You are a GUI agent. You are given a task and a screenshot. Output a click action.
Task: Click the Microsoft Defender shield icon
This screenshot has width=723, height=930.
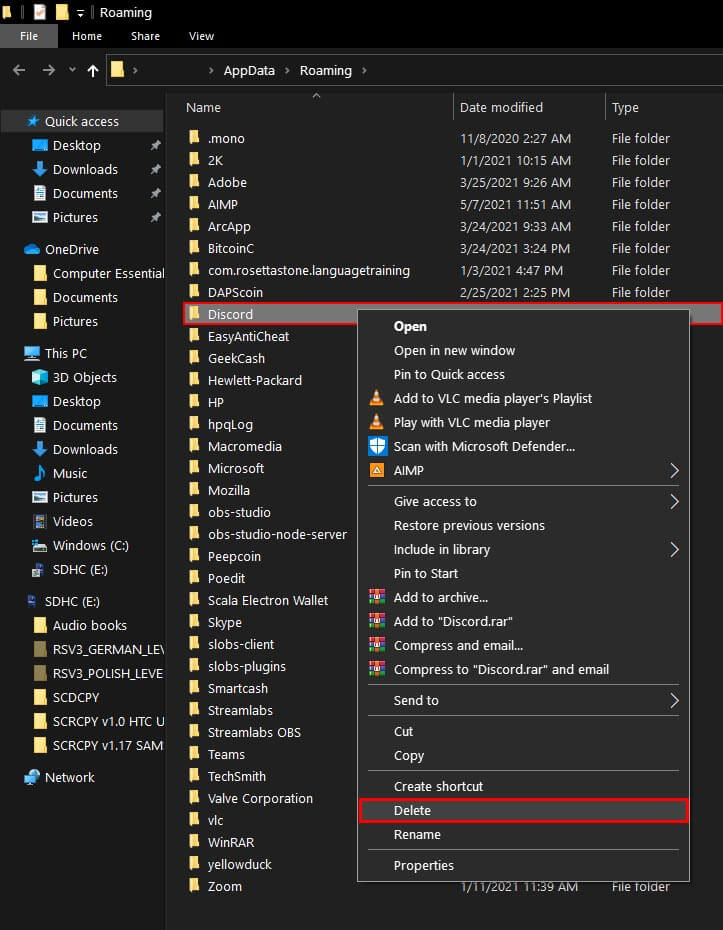(x=377, y=446)
